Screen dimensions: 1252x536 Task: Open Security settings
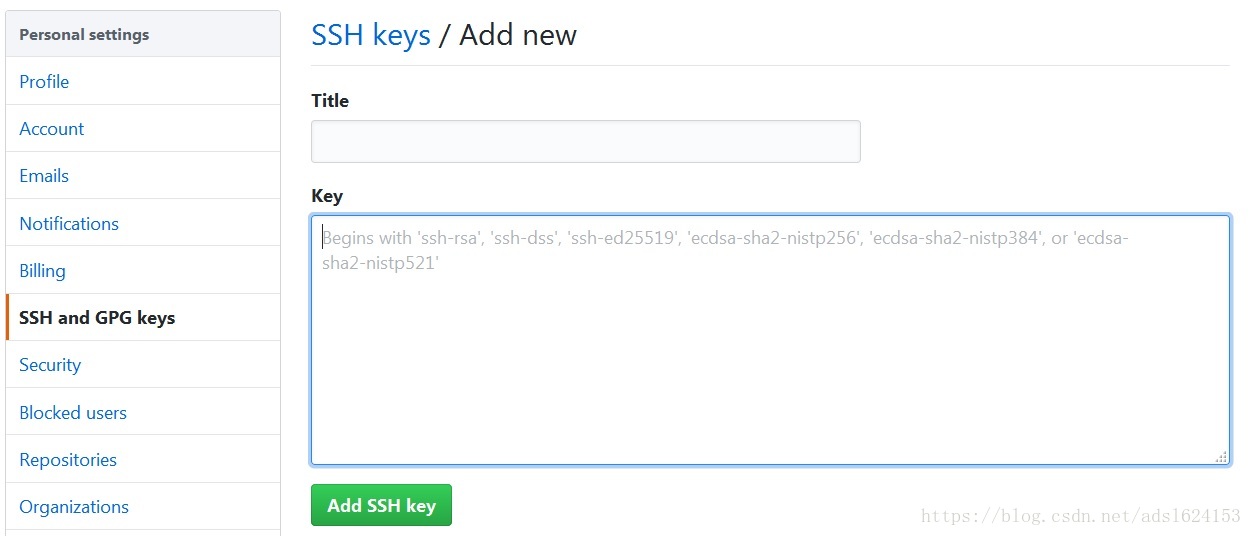[x=50, y=365]
